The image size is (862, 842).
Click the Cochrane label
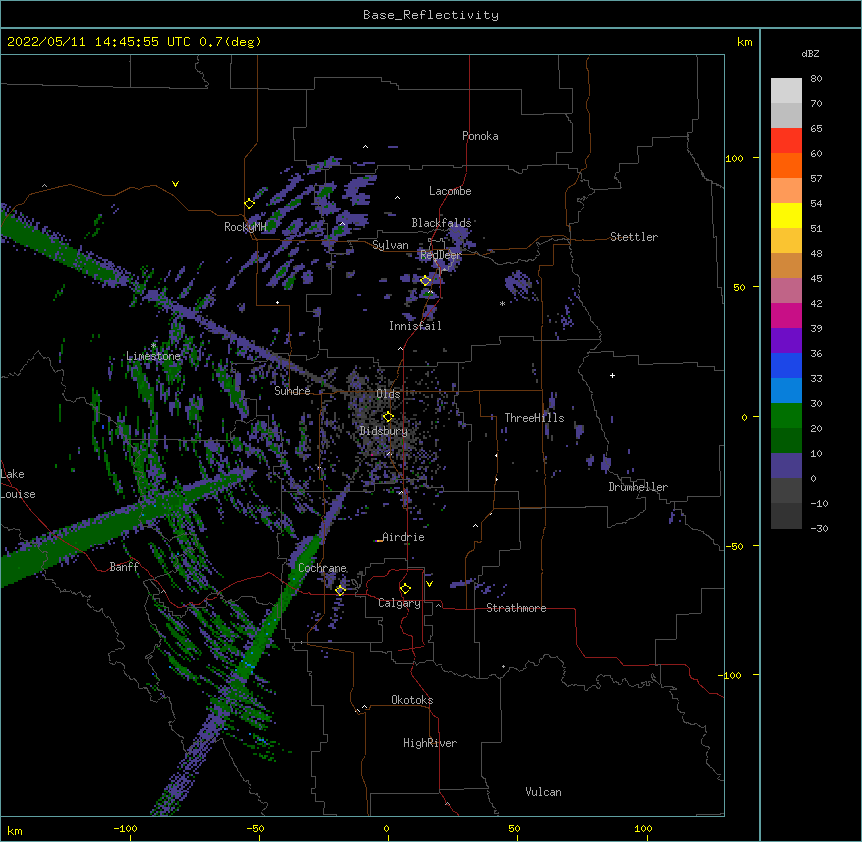(x=322, y=568)
